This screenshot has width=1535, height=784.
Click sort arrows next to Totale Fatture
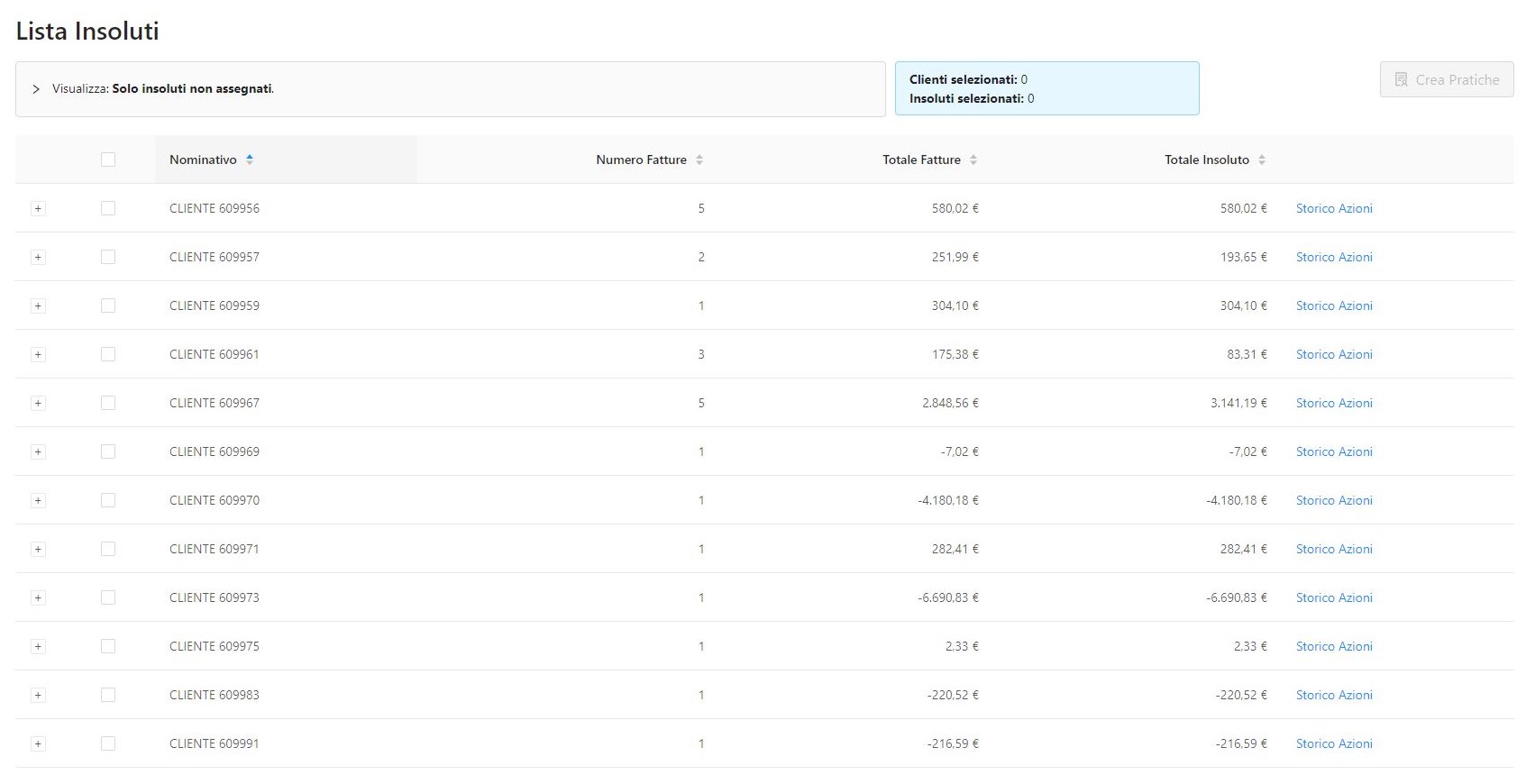(x=973, y=160)
